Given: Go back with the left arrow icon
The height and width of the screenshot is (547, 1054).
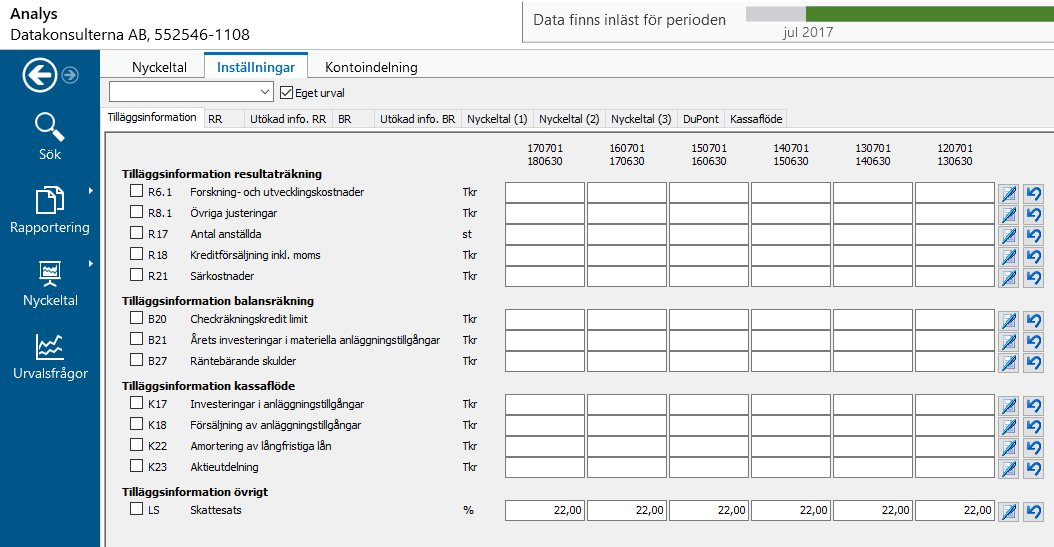Looking at the screenshot, I should coord(40,75).
